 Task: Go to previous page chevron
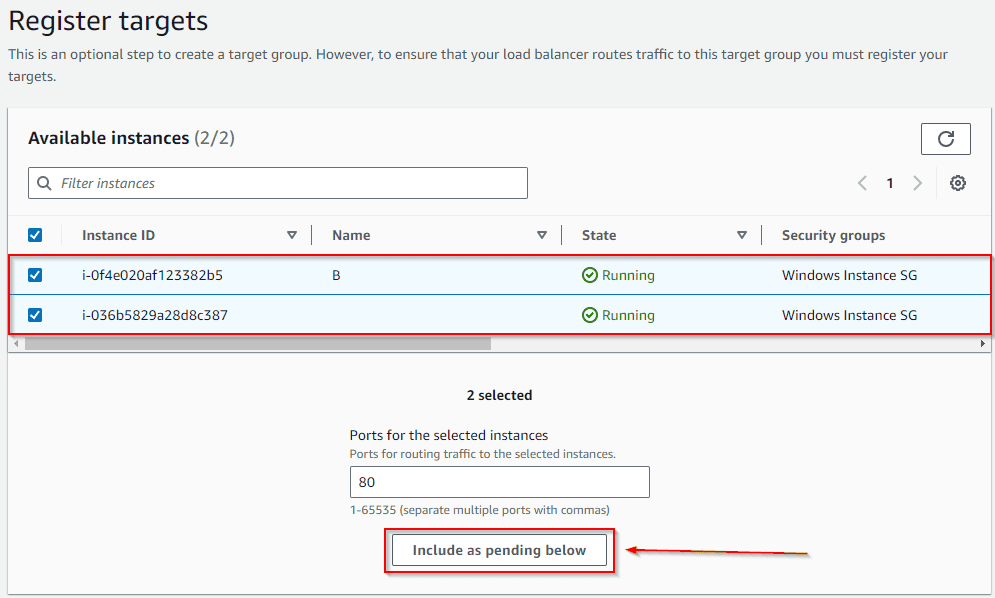(862, 183)
